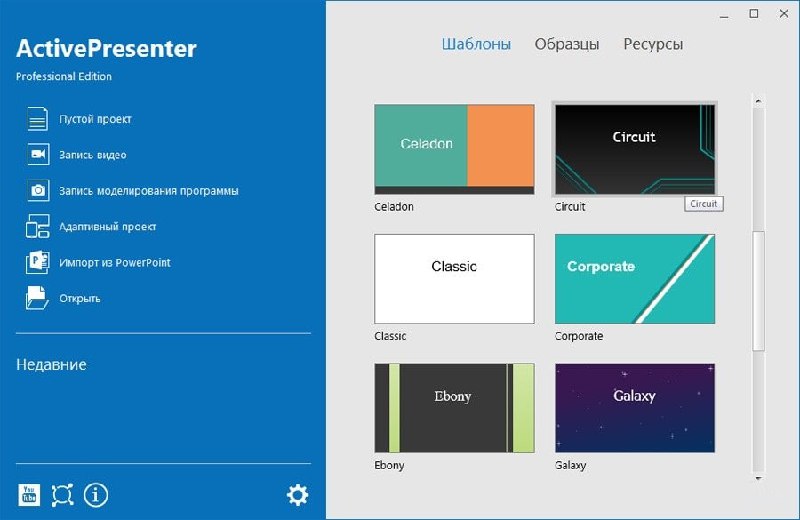Choose Импорт из PowerPoint
Screen dimensions: 800x520
coord(115,263)
